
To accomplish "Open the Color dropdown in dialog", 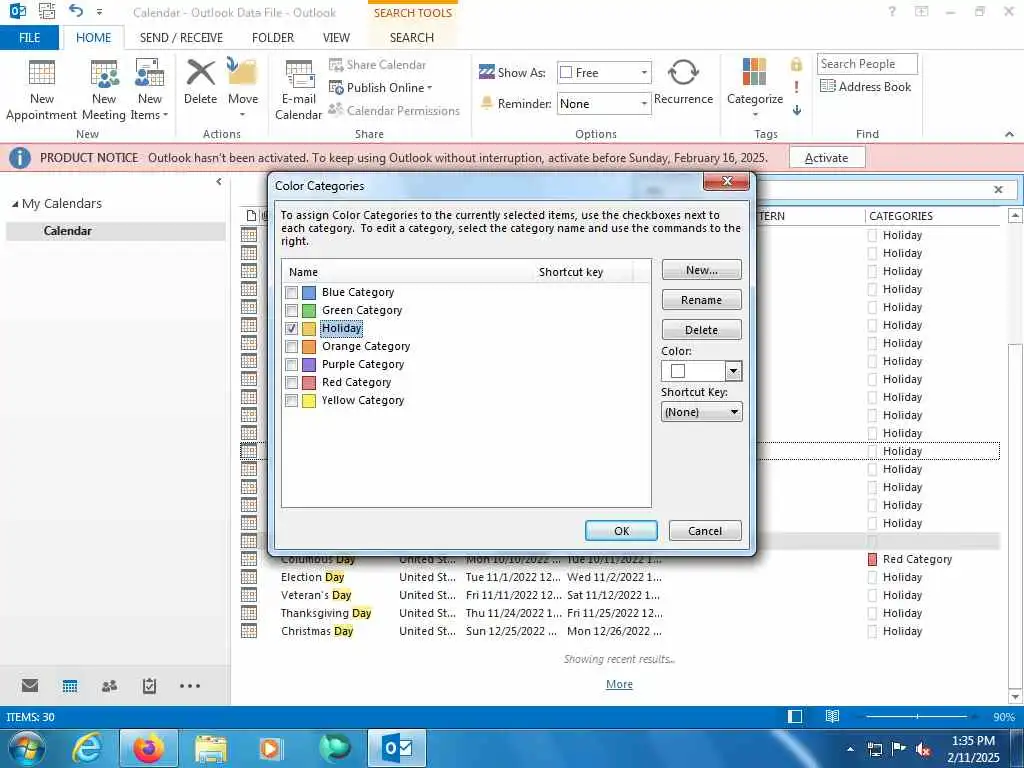I will [x=733, y=371].
